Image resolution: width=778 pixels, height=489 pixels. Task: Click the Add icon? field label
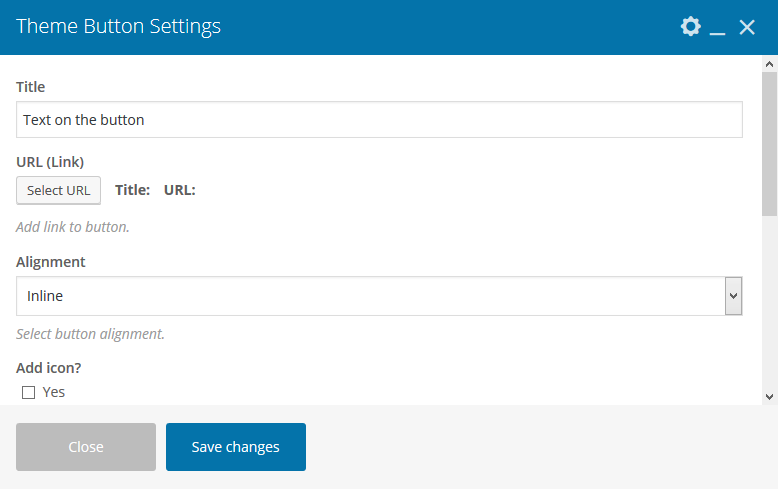coord(49,368)
